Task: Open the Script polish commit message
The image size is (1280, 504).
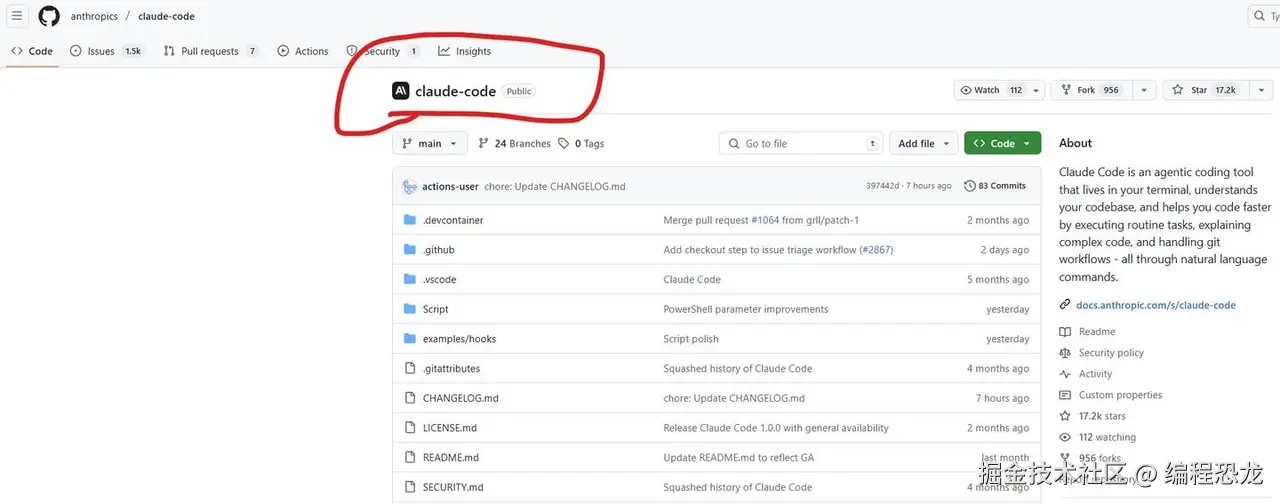Action: (691, 339)
